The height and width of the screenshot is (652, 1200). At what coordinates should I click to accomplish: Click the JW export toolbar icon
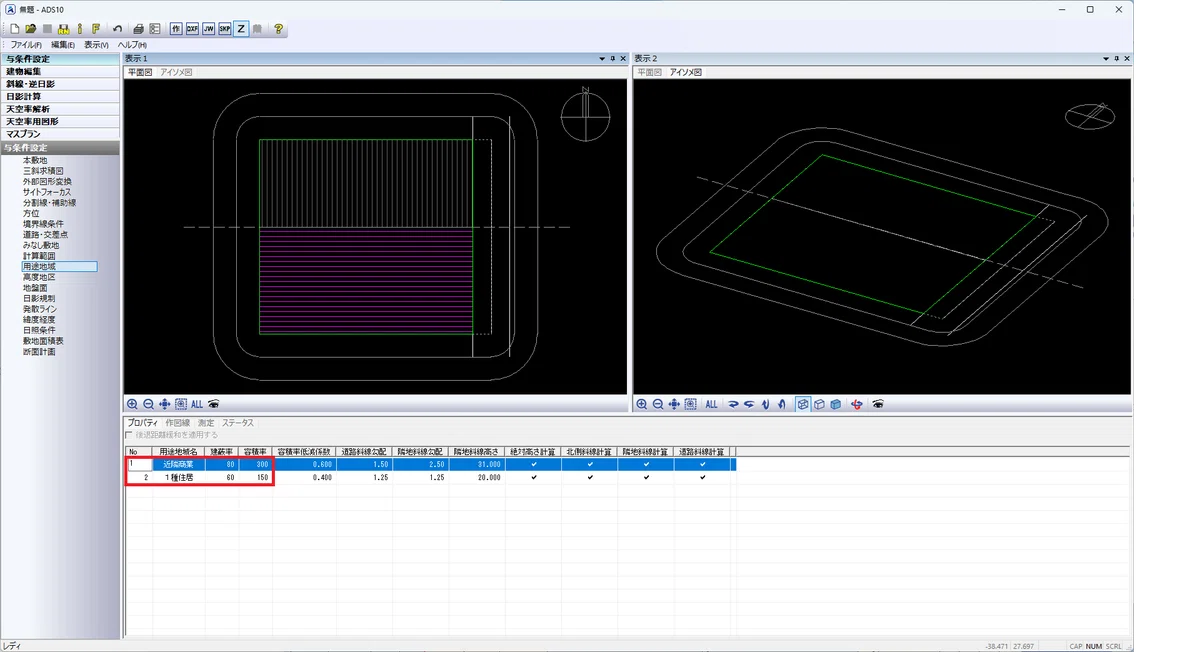click(x=208, y=29)
